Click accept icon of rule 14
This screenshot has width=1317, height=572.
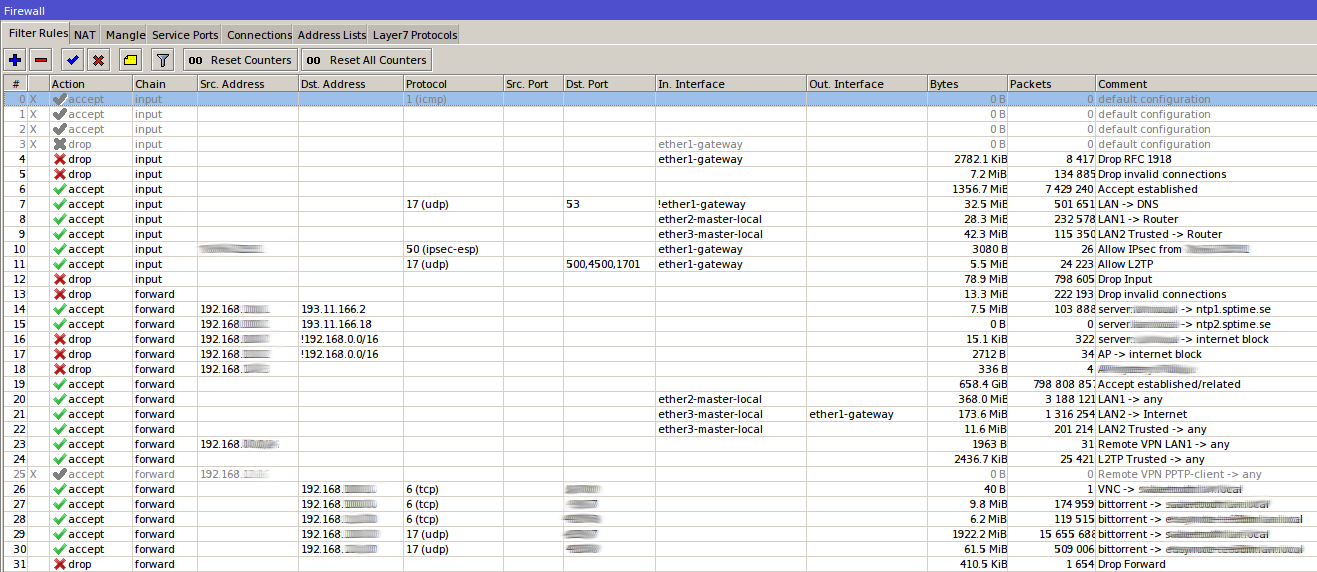(60, 309)
